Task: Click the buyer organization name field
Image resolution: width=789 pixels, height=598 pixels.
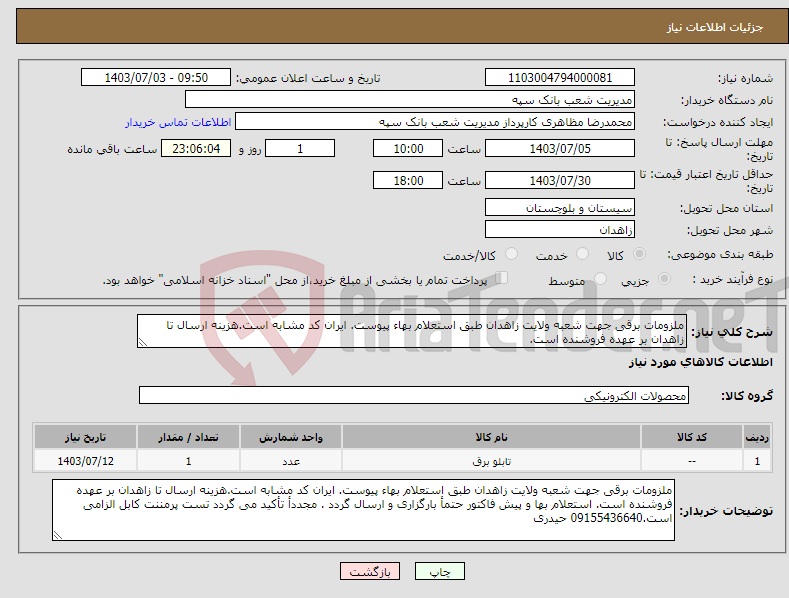Action: pyautogui.click(x=410, y=100)
